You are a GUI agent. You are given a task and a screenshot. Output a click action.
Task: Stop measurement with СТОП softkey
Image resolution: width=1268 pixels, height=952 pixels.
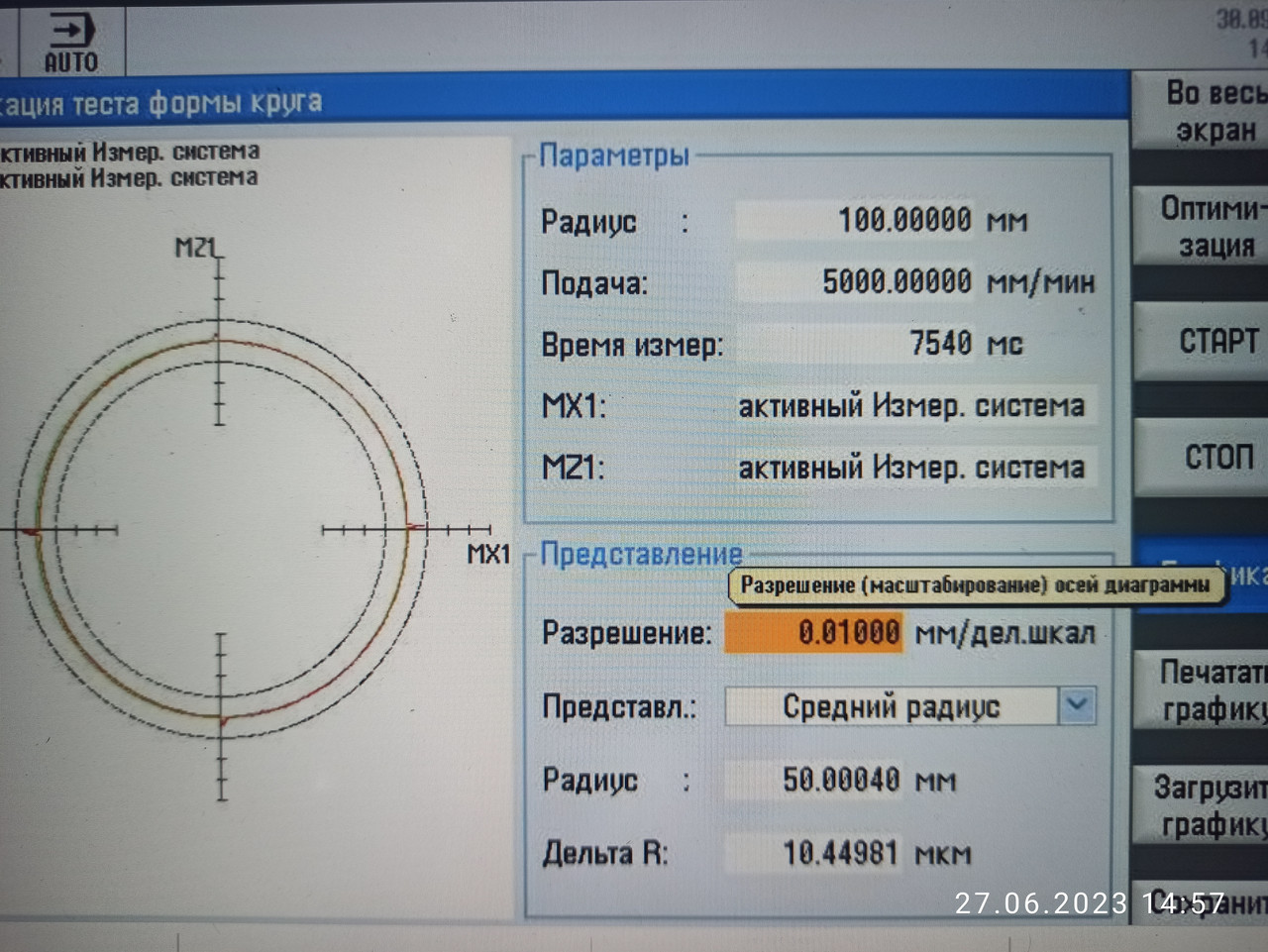click(x=1202, y=457)
